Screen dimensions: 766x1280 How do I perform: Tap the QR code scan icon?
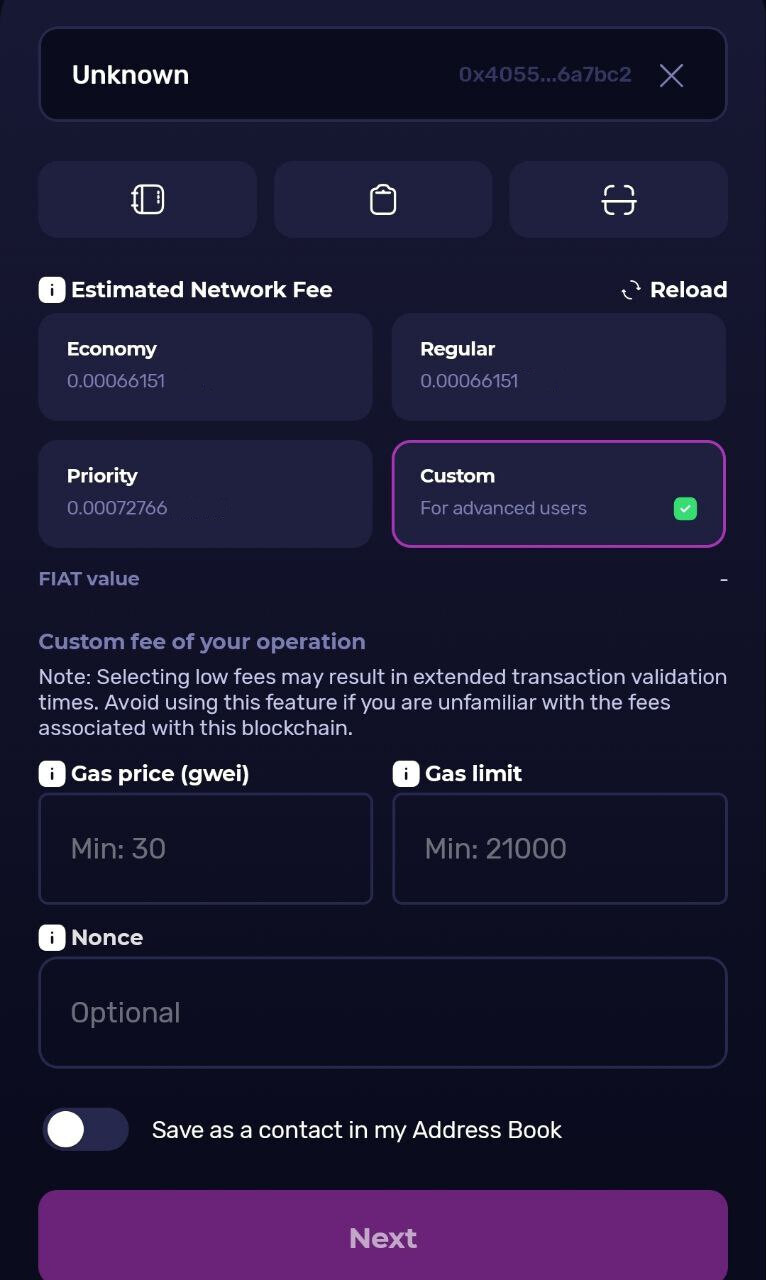619,200
